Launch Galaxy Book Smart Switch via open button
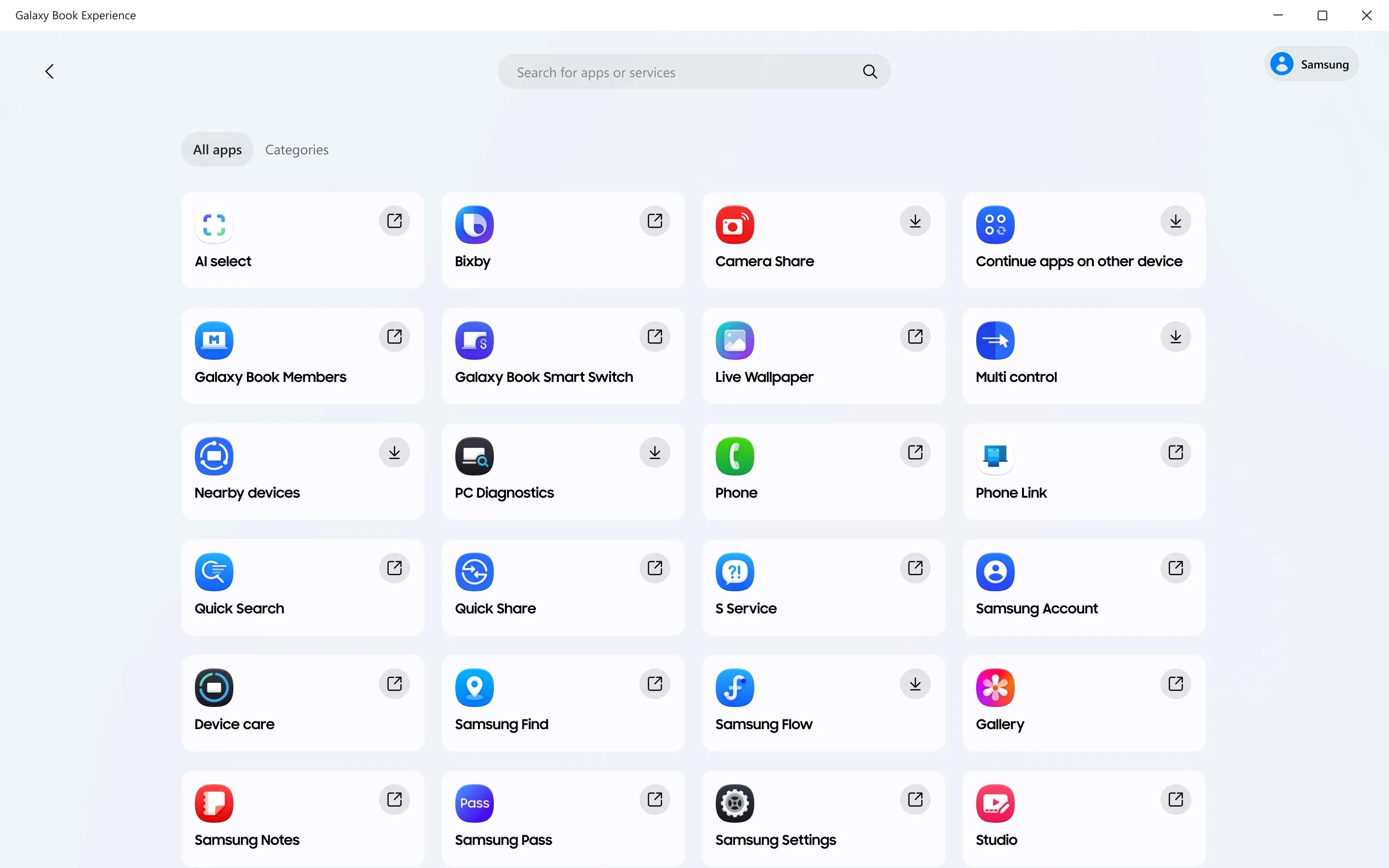 [x=655, y=337]
